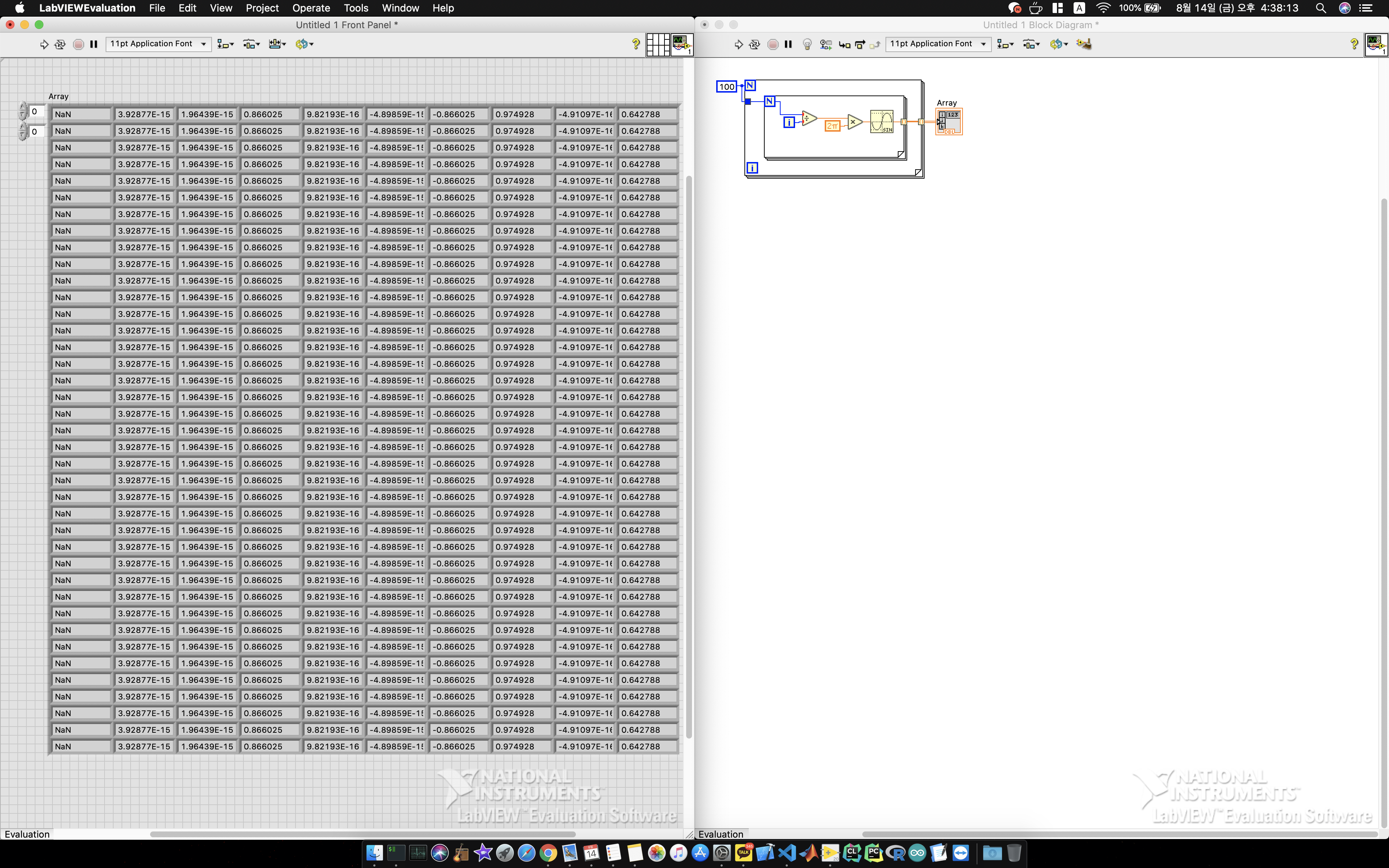The image size is (1389, 868).
Task: Select the inner loop iteration terminal i
Action: (789, 122)
